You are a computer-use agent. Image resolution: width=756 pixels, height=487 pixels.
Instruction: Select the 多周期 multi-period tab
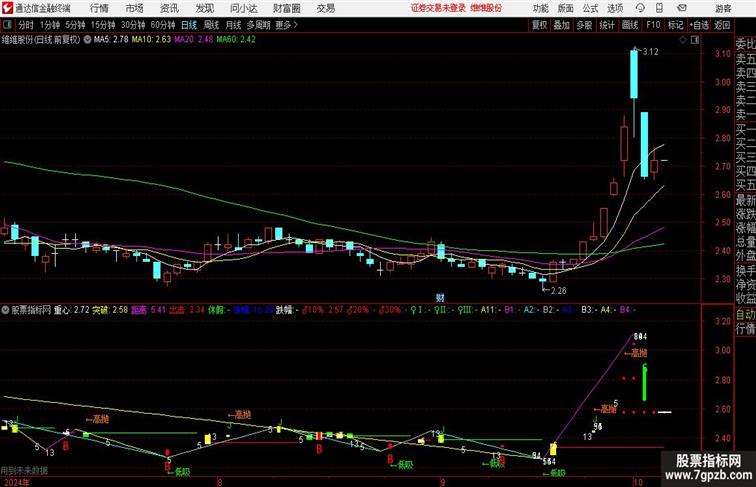[x=258, y=25]
